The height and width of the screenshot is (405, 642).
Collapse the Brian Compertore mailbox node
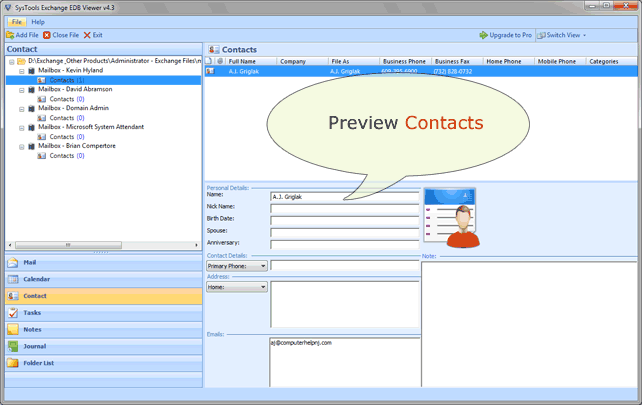22,147
